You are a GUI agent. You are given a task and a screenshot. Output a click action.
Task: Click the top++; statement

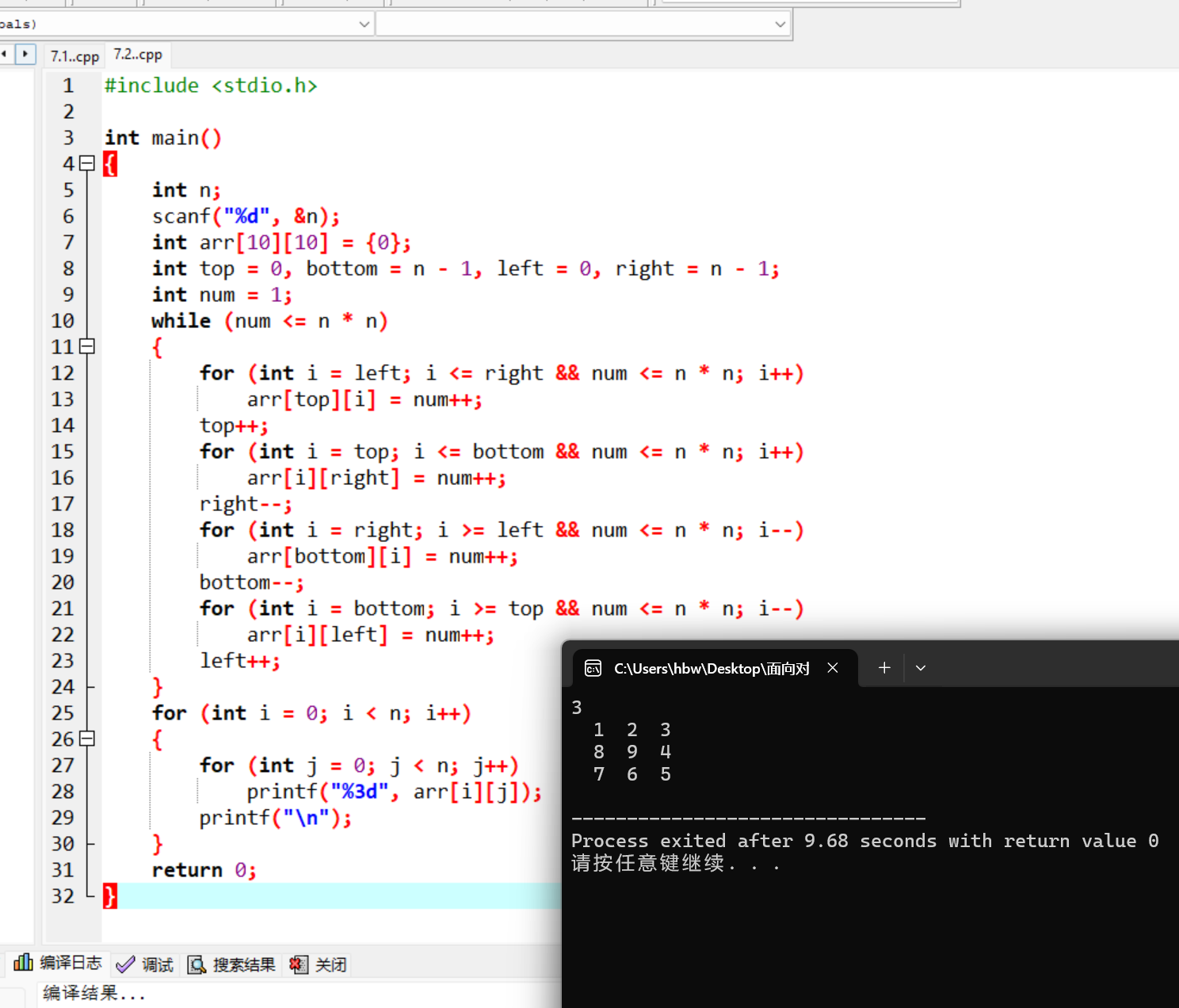click(234, 426)
